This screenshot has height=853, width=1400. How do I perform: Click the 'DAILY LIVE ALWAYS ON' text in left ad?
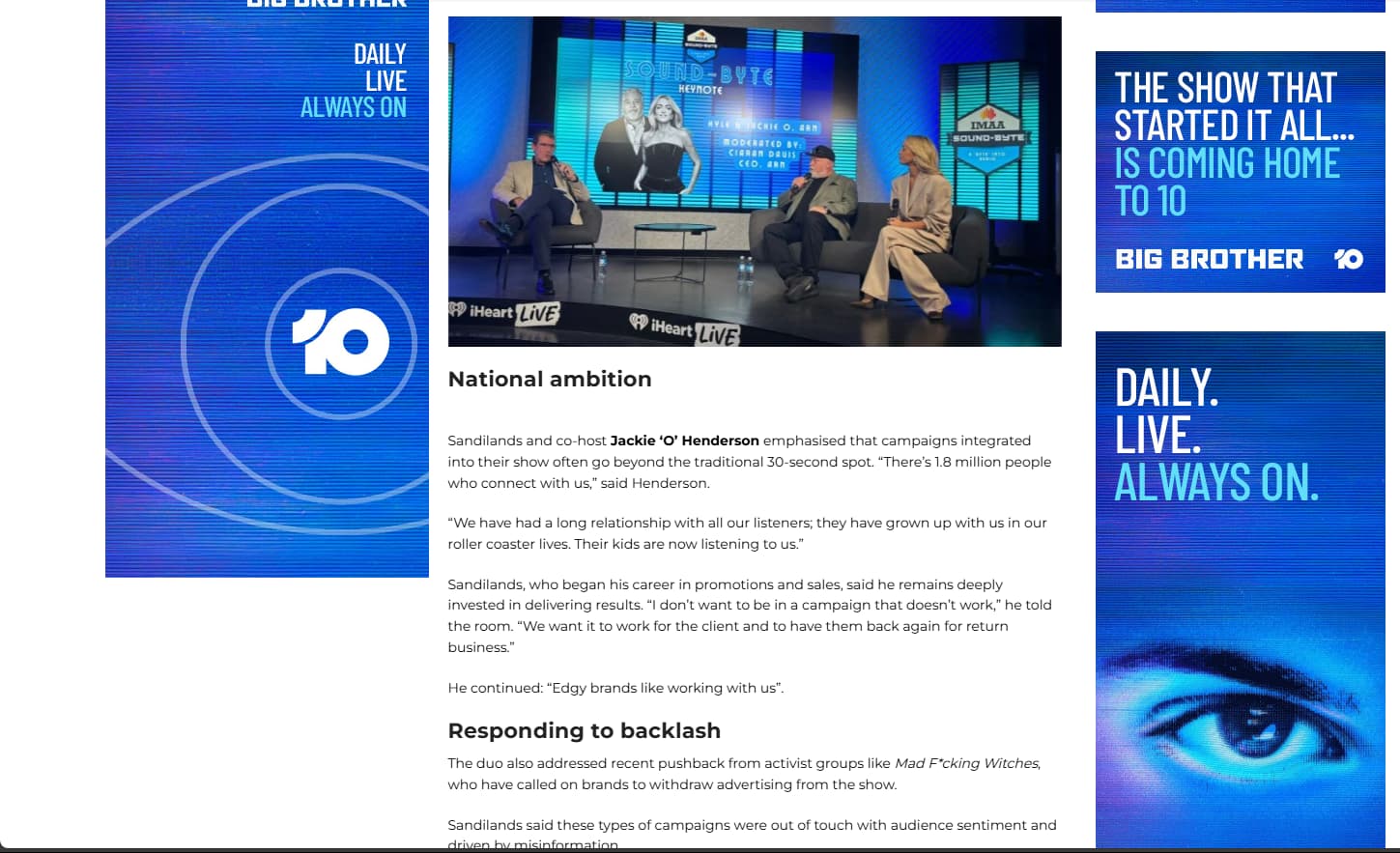click(354, 81)
